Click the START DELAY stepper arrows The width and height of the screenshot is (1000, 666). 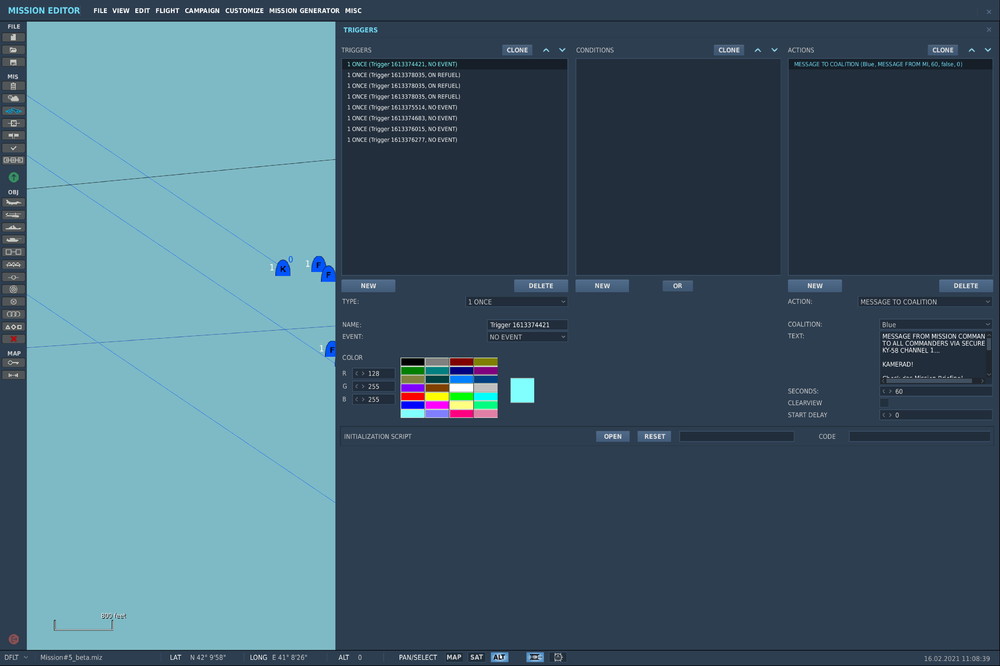(x=887, y=415)
